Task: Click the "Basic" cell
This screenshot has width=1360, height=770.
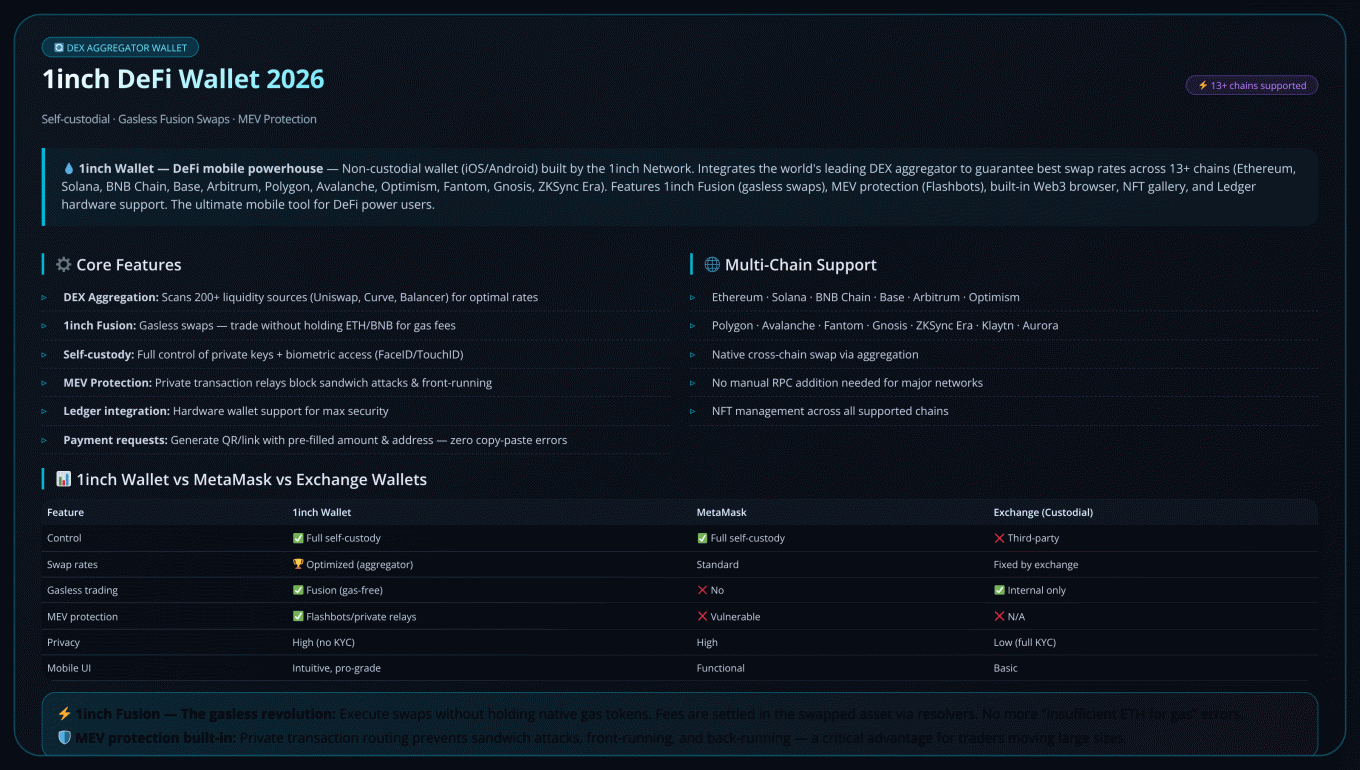Action: (1005, 668)
